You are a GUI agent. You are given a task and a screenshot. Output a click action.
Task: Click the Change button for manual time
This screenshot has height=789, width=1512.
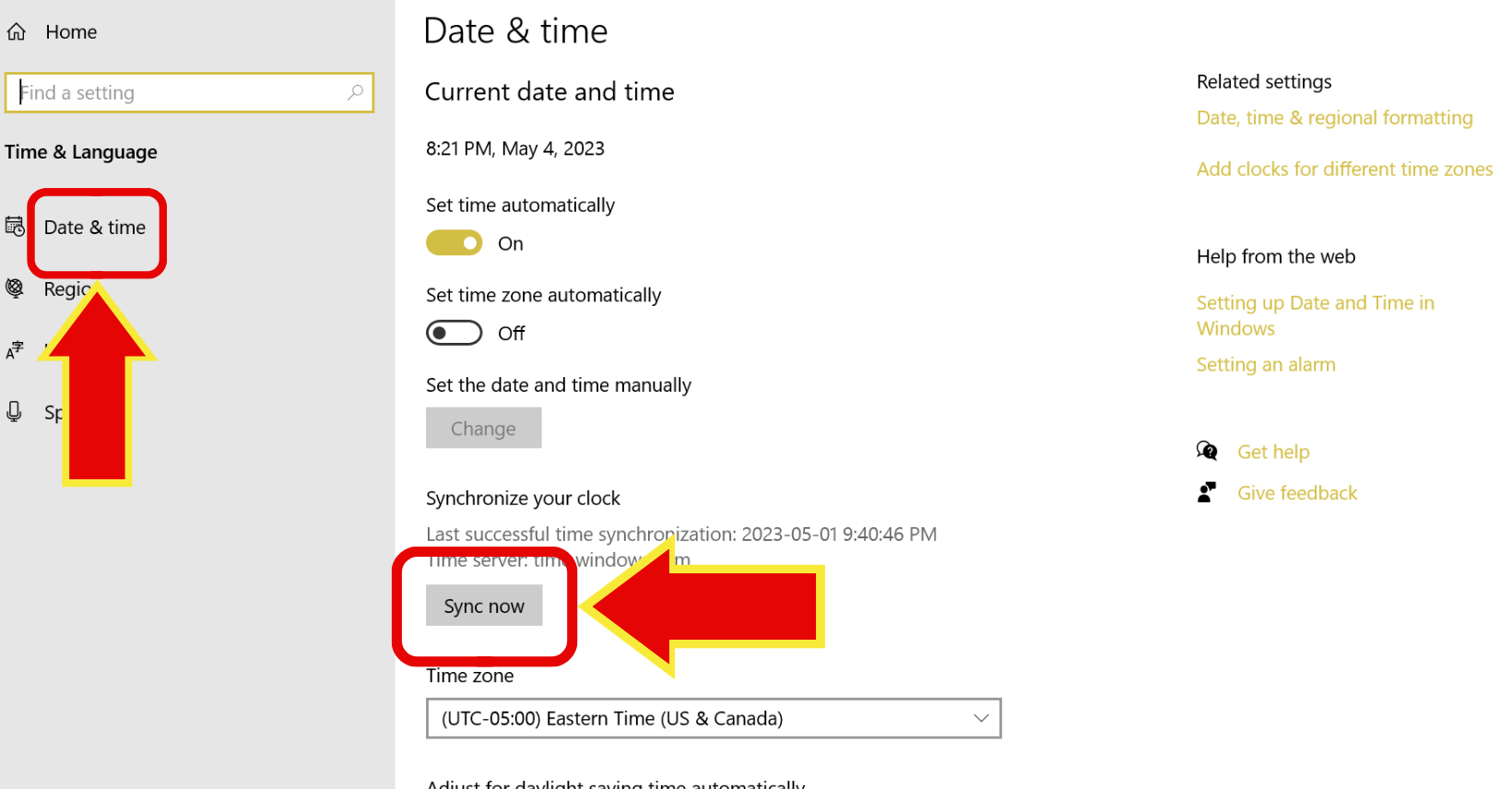483,428
